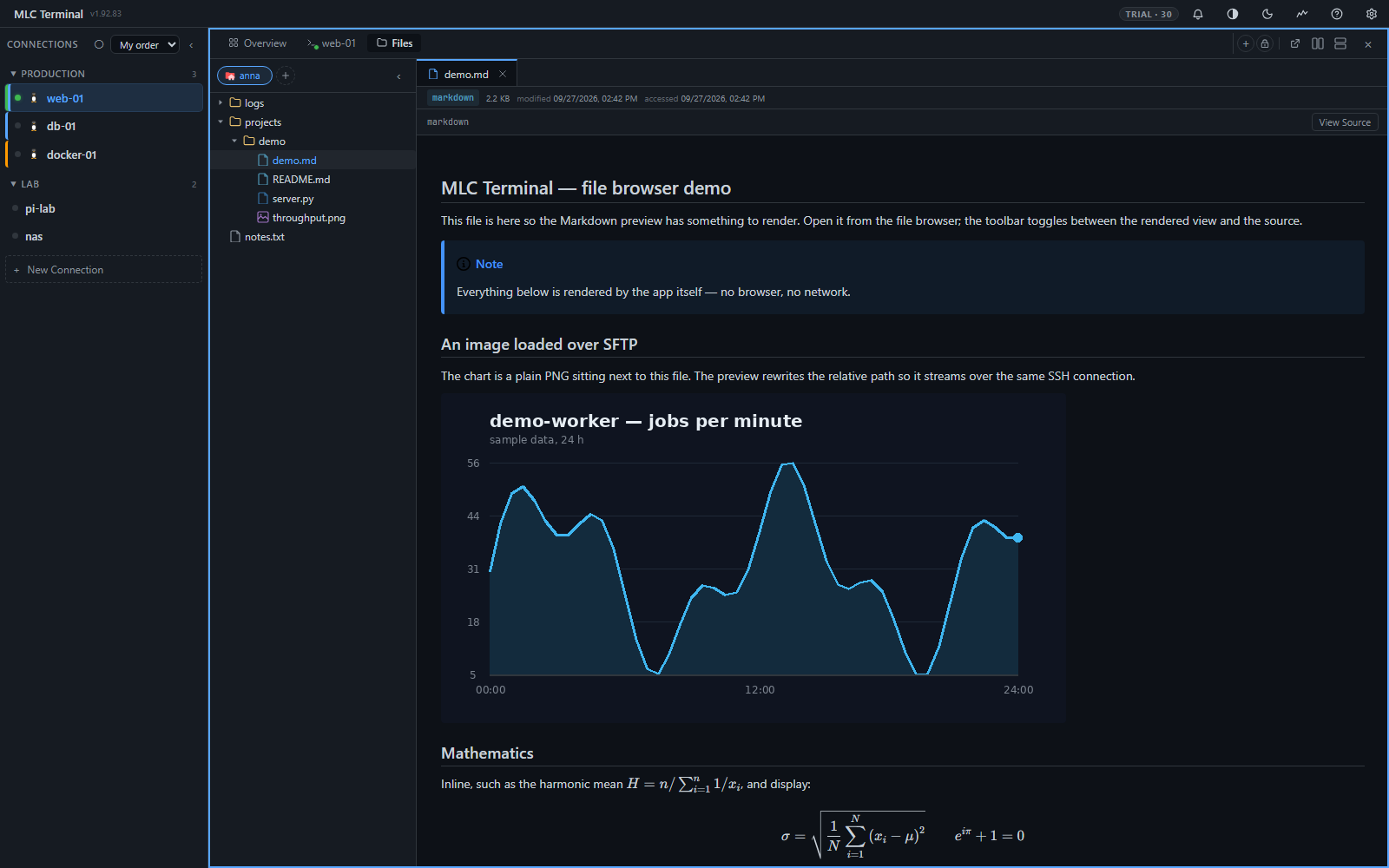Select the nas connection
The image size is (1389, 868).
104,236
